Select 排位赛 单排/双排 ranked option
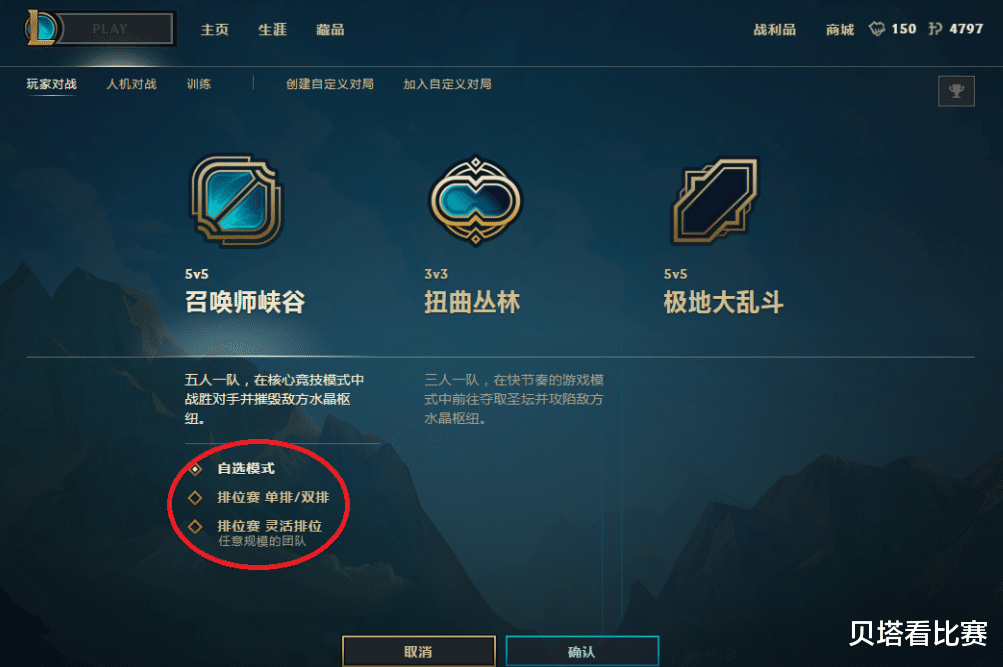1003x667 pixels. coord(195,498)
